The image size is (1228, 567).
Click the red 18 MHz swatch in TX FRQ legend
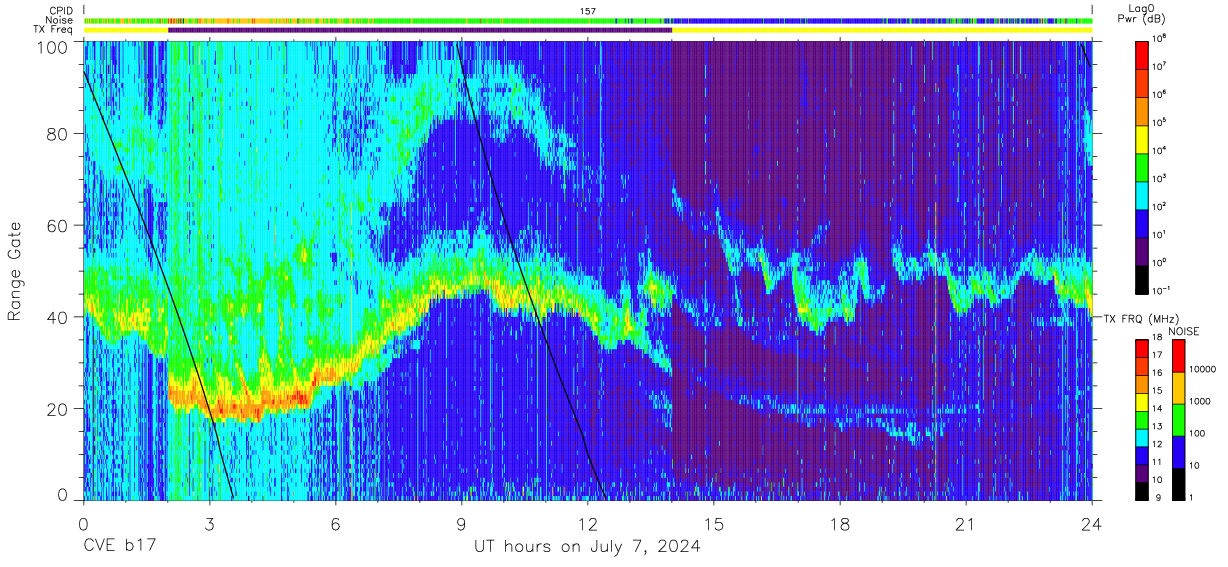point(1142,346)
